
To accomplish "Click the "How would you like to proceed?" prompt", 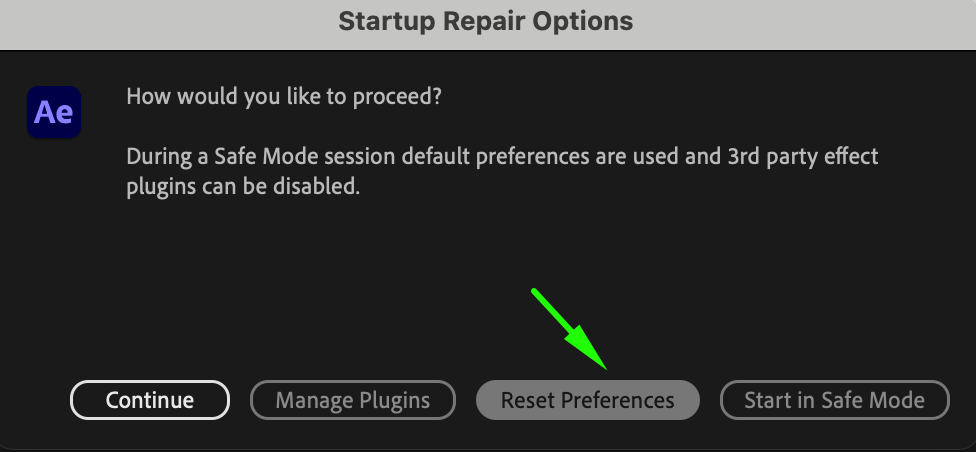I will 284,98.
